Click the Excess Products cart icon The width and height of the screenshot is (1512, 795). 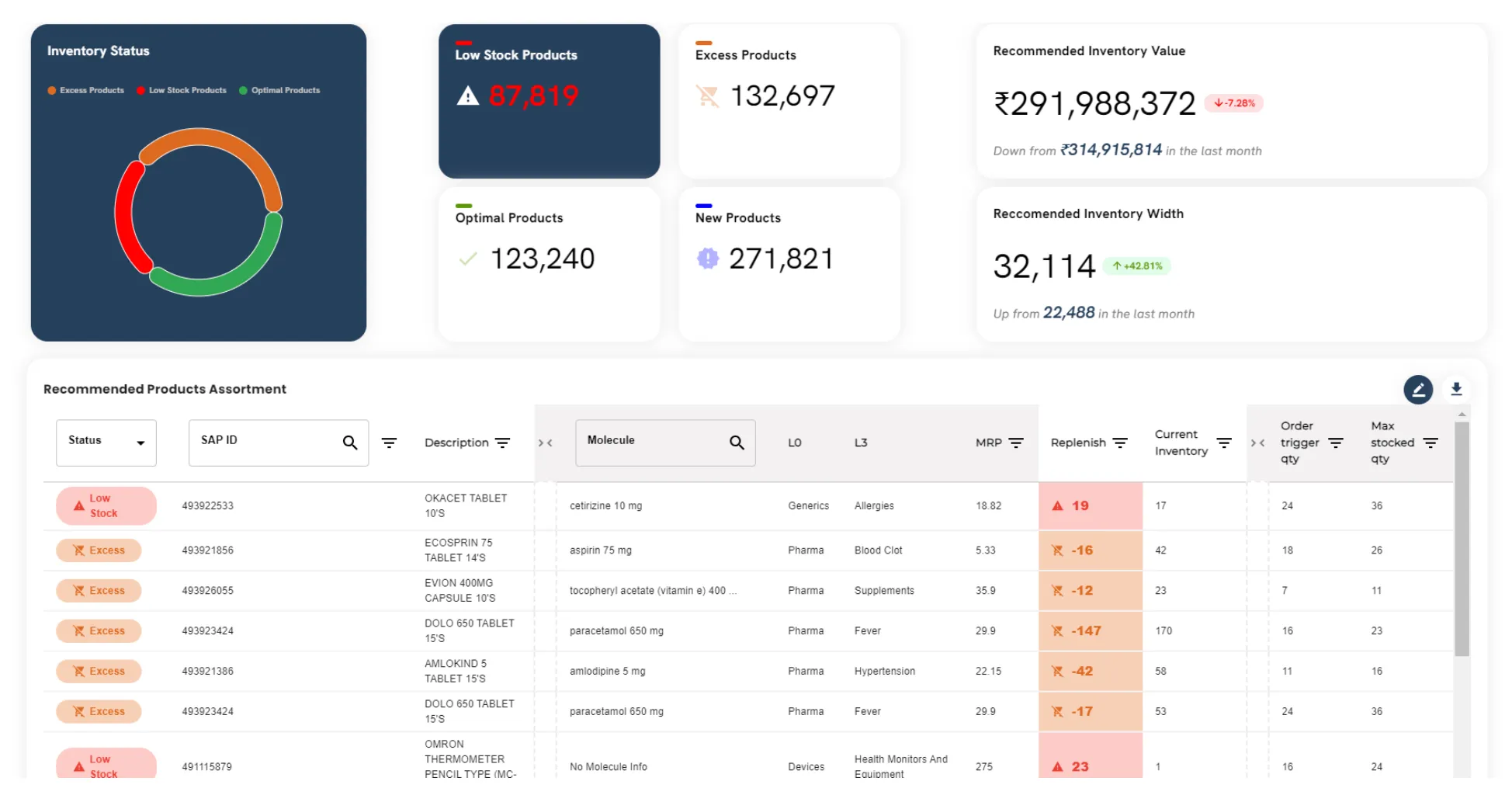tap(707, 96)
